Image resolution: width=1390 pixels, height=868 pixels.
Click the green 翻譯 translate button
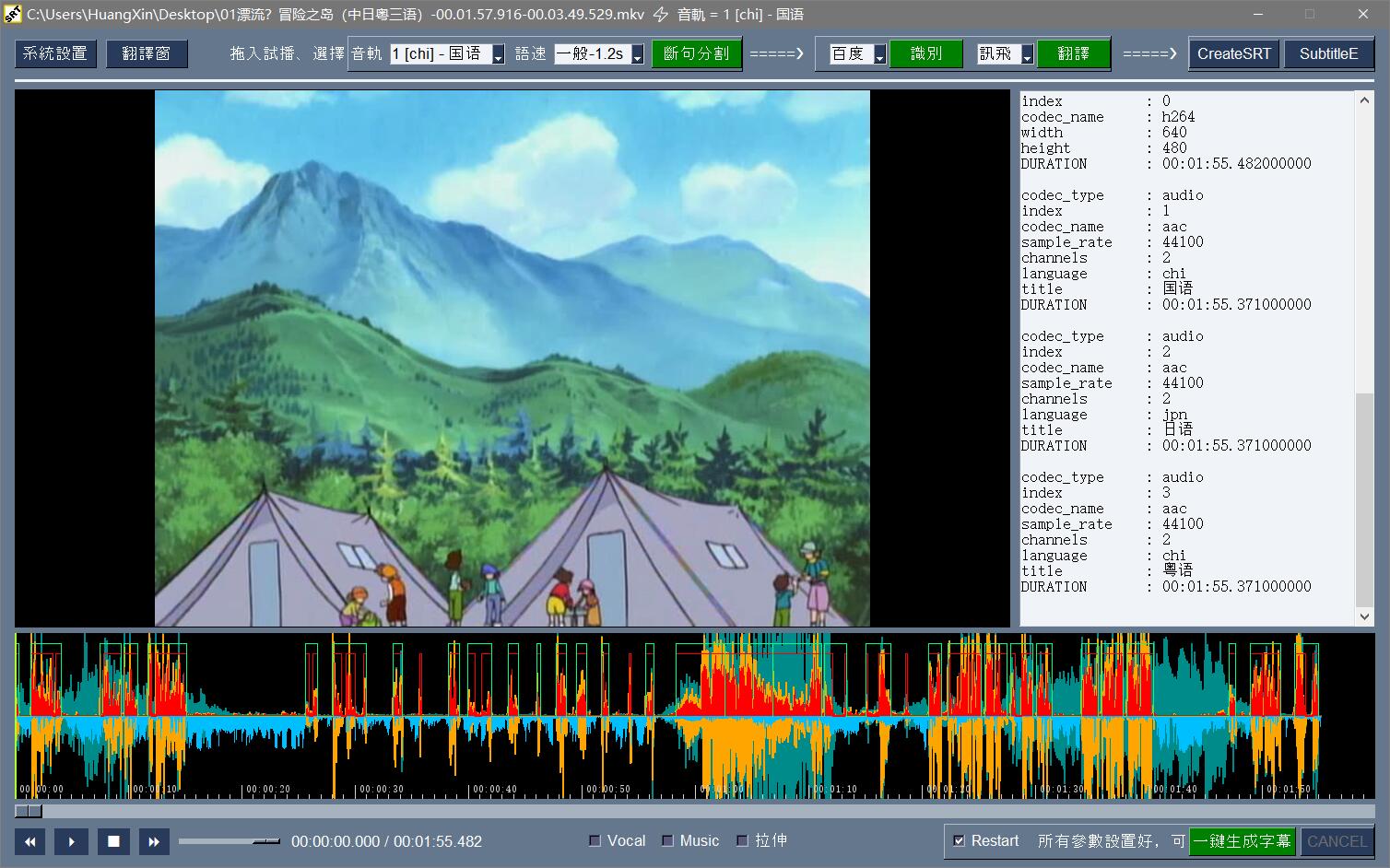[x=1073, y=53]
